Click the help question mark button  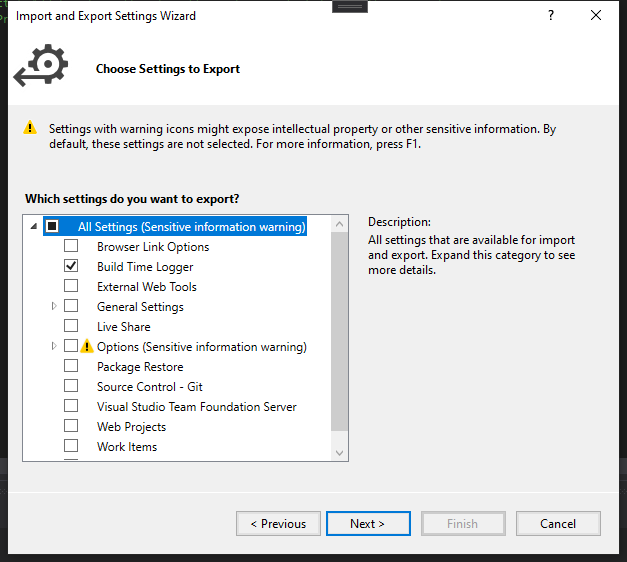coord(551,15)
